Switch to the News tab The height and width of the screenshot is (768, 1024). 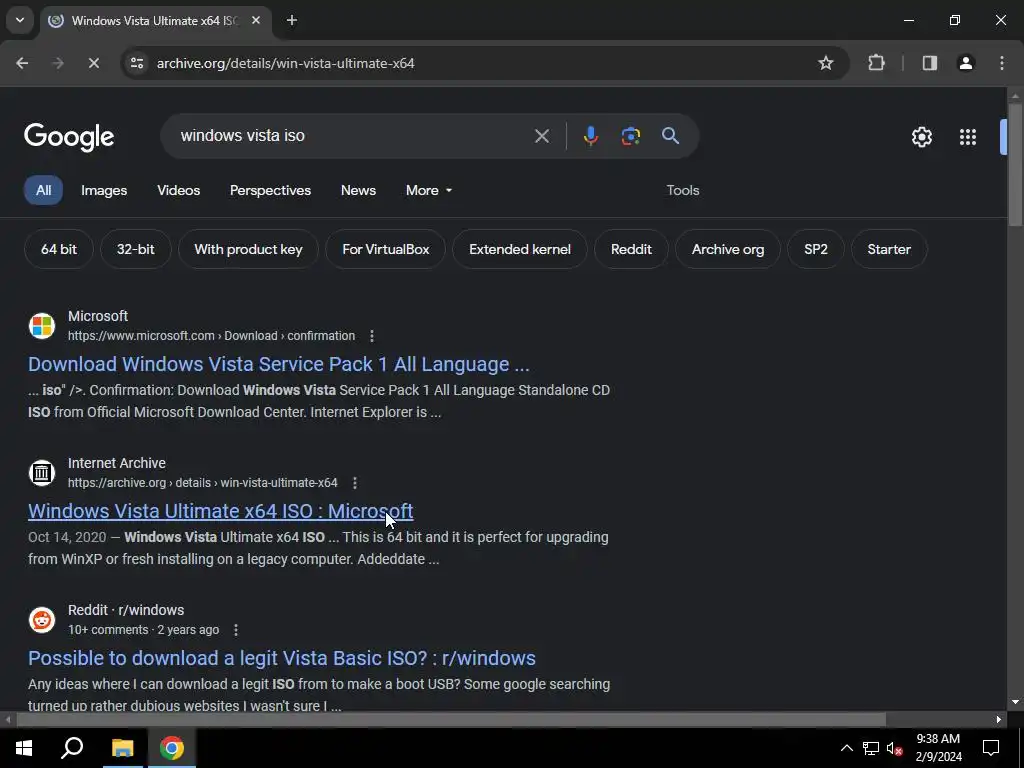tap(359, 190)
